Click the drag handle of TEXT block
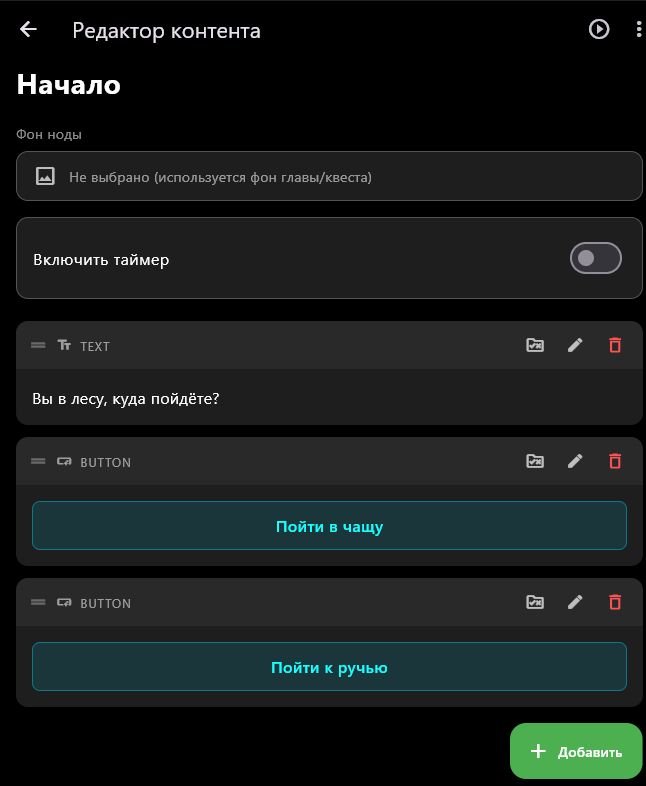The width and height of the screenshot is (646, 786). coord(38,345)
